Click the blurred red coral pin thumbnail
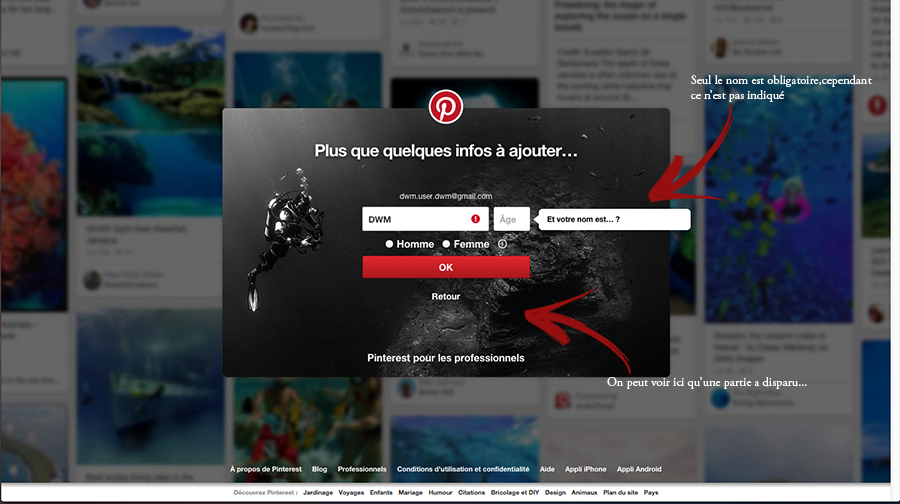The height and width of the screenshot is (504, 900). (x=34, y=195)
